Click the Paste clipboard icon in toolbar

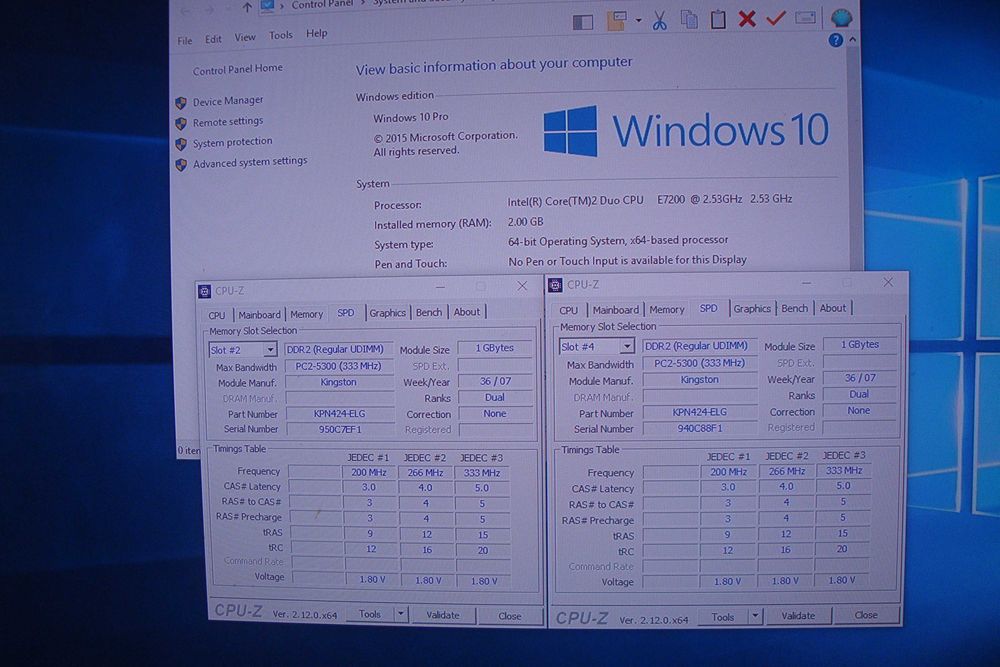(x=718, y=19)
